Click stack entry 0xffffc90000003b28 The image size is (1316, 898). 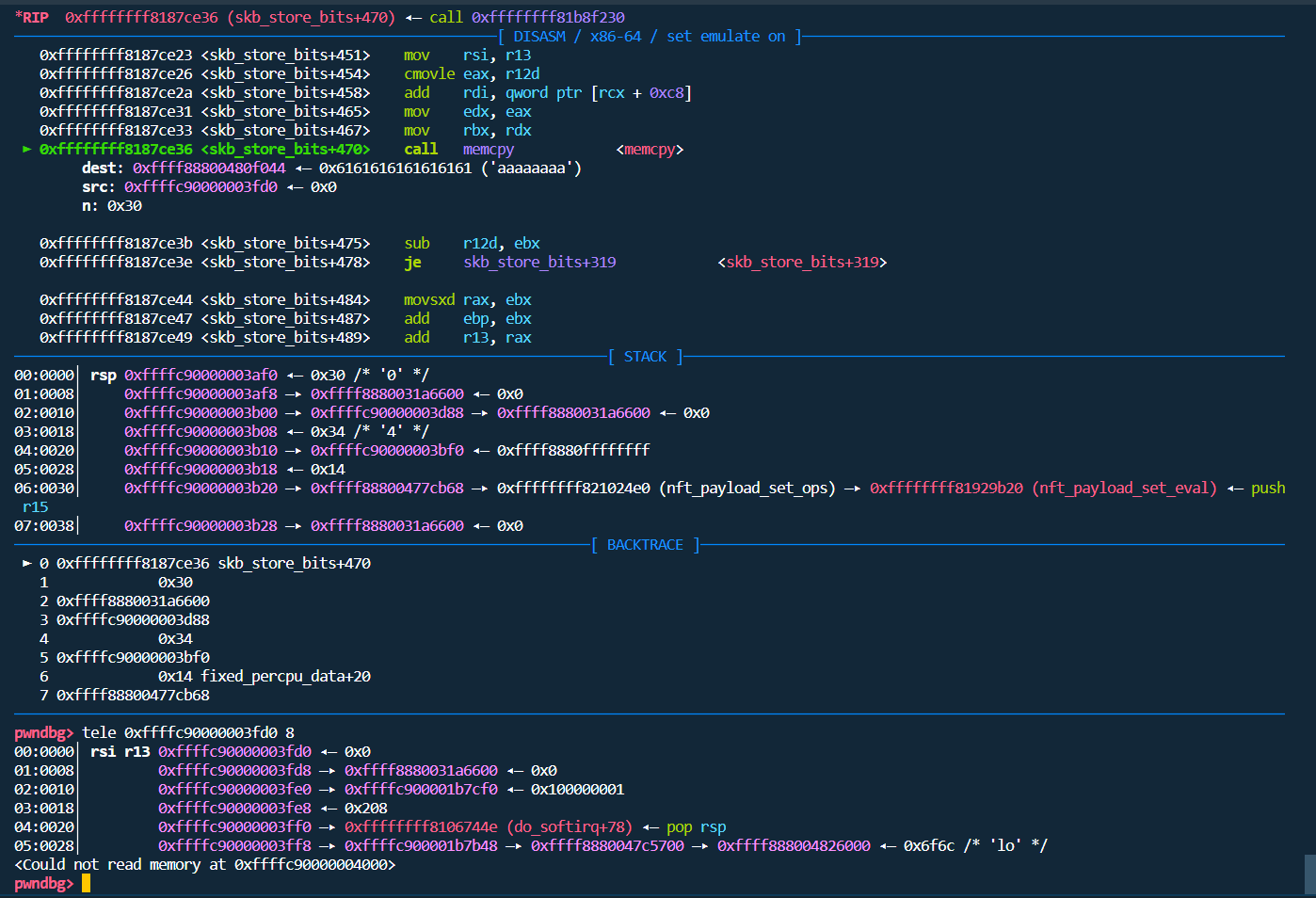pyautogui.click(x=201, y=525)
